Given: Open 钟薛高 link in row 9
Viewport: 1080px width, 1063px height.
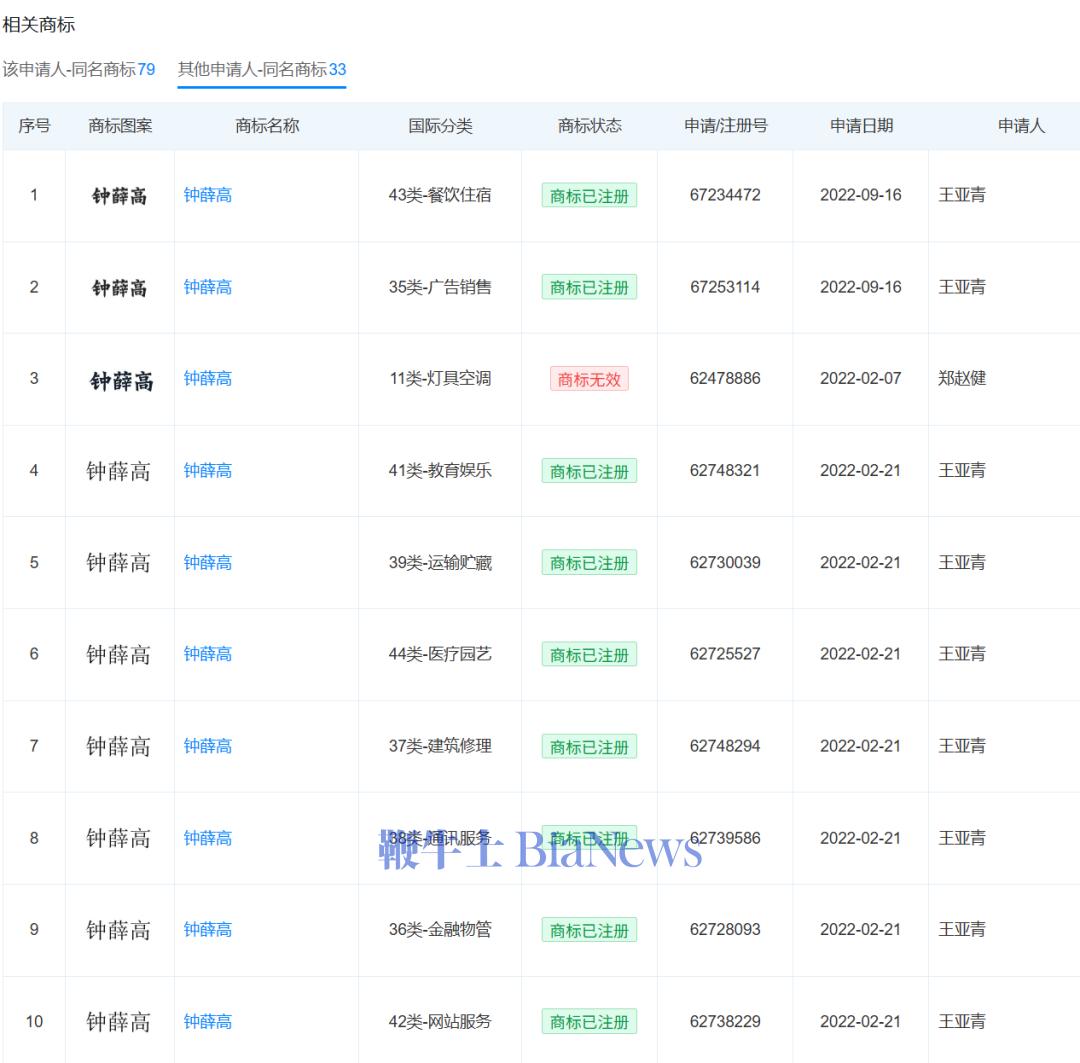Looking at the screenshot, I should [x=207, y=929].
